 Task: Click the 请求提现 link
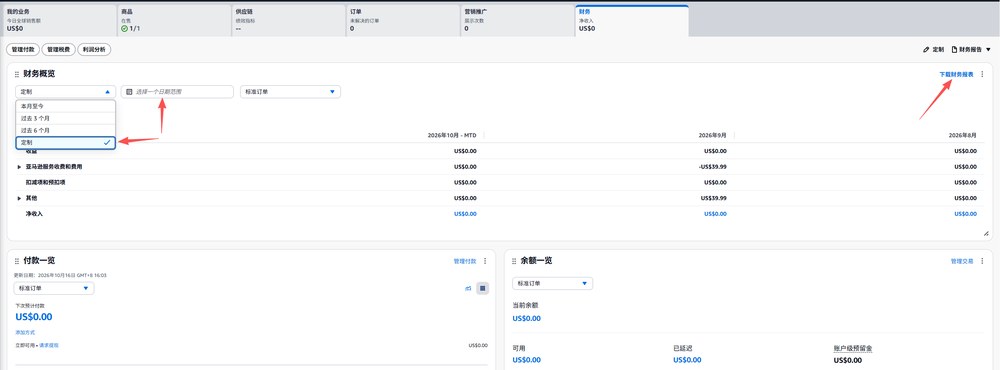coord(49,345)
